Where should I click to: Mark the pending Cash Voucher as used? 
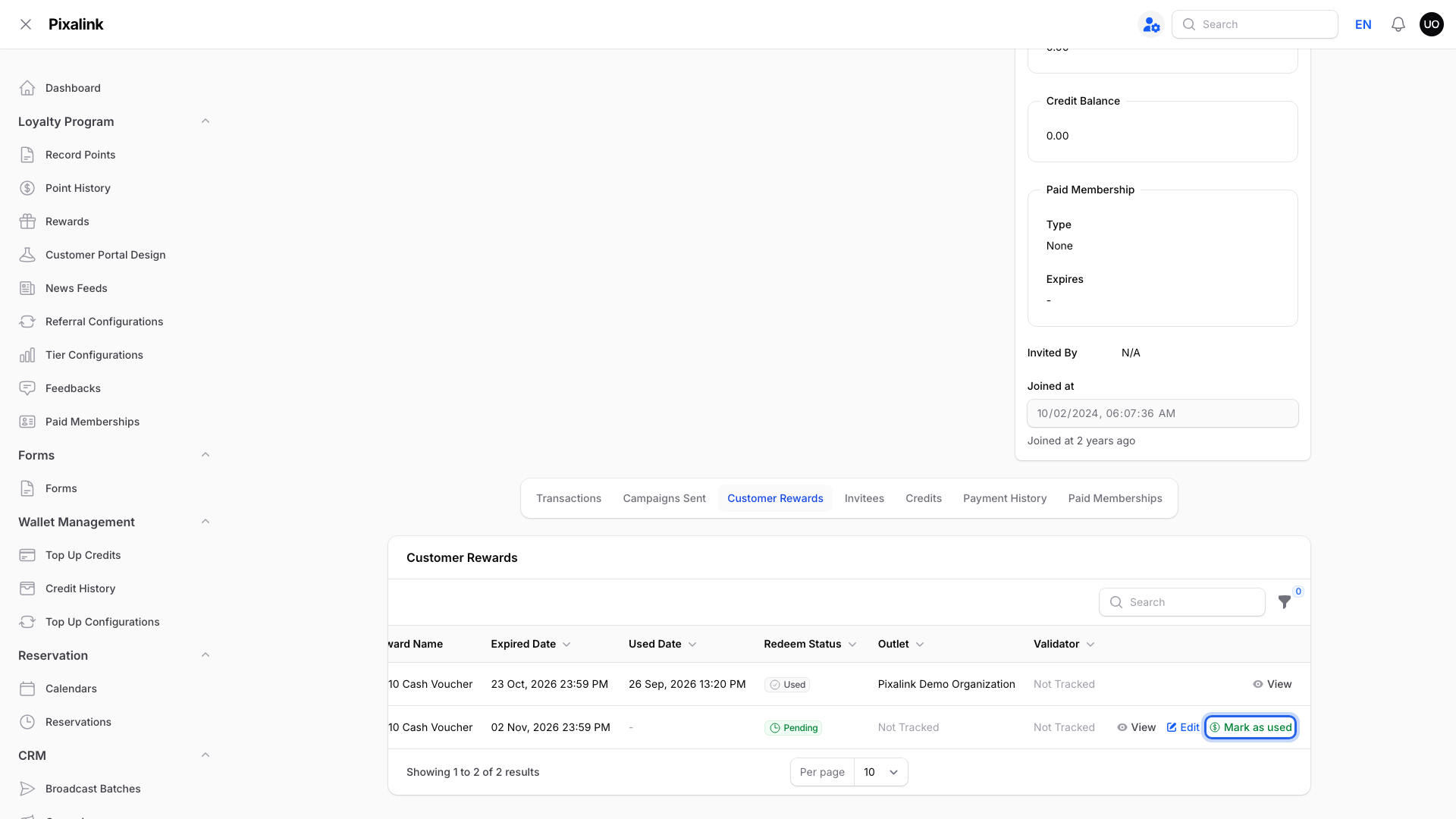[x=1250, y=727]
